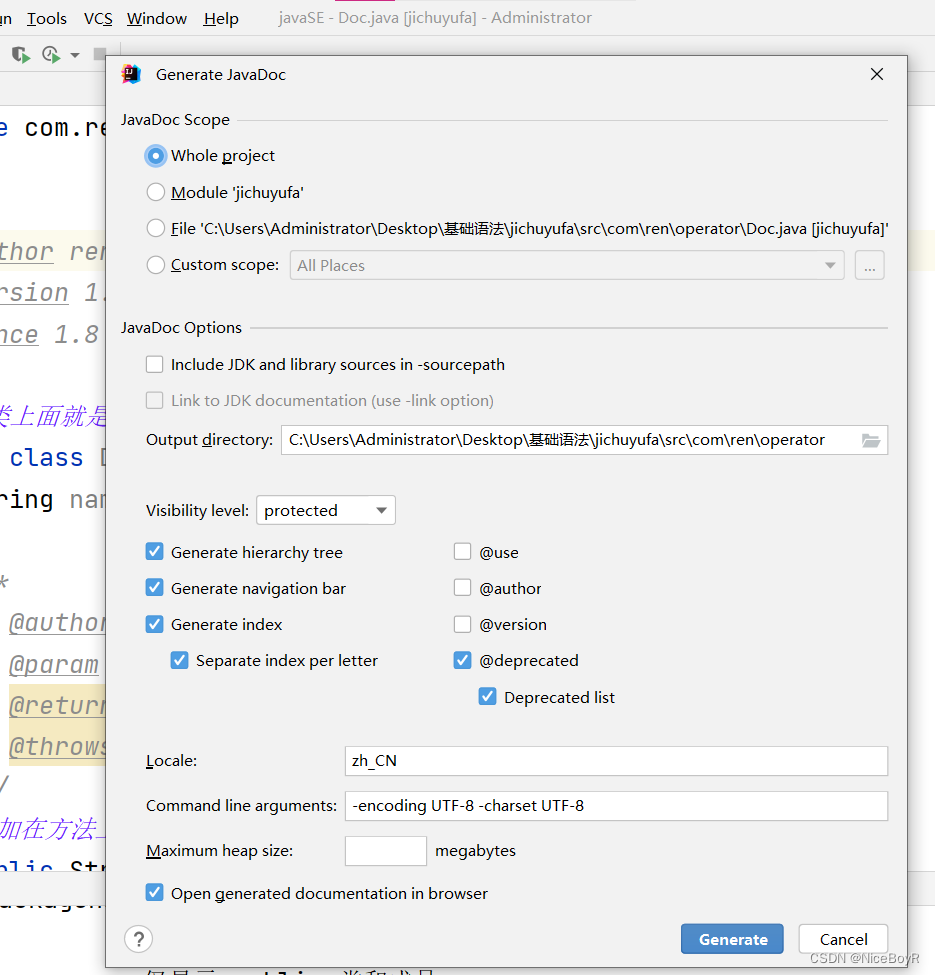The height and width of the screenshot is (975, 935).
Task: Select the Module 'jichuyufa' scope
Action: 155,192
